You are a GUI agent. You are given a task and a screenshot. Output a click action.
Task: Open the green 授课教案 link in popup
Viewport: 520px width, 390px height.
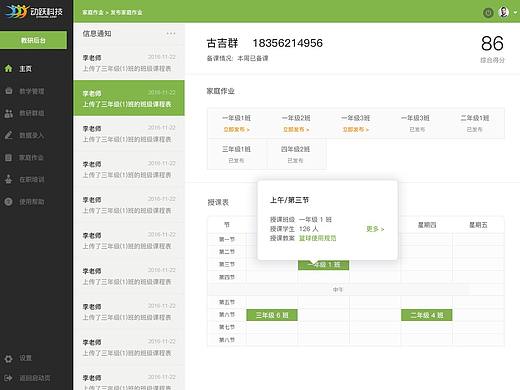click(x=318, y=238)
